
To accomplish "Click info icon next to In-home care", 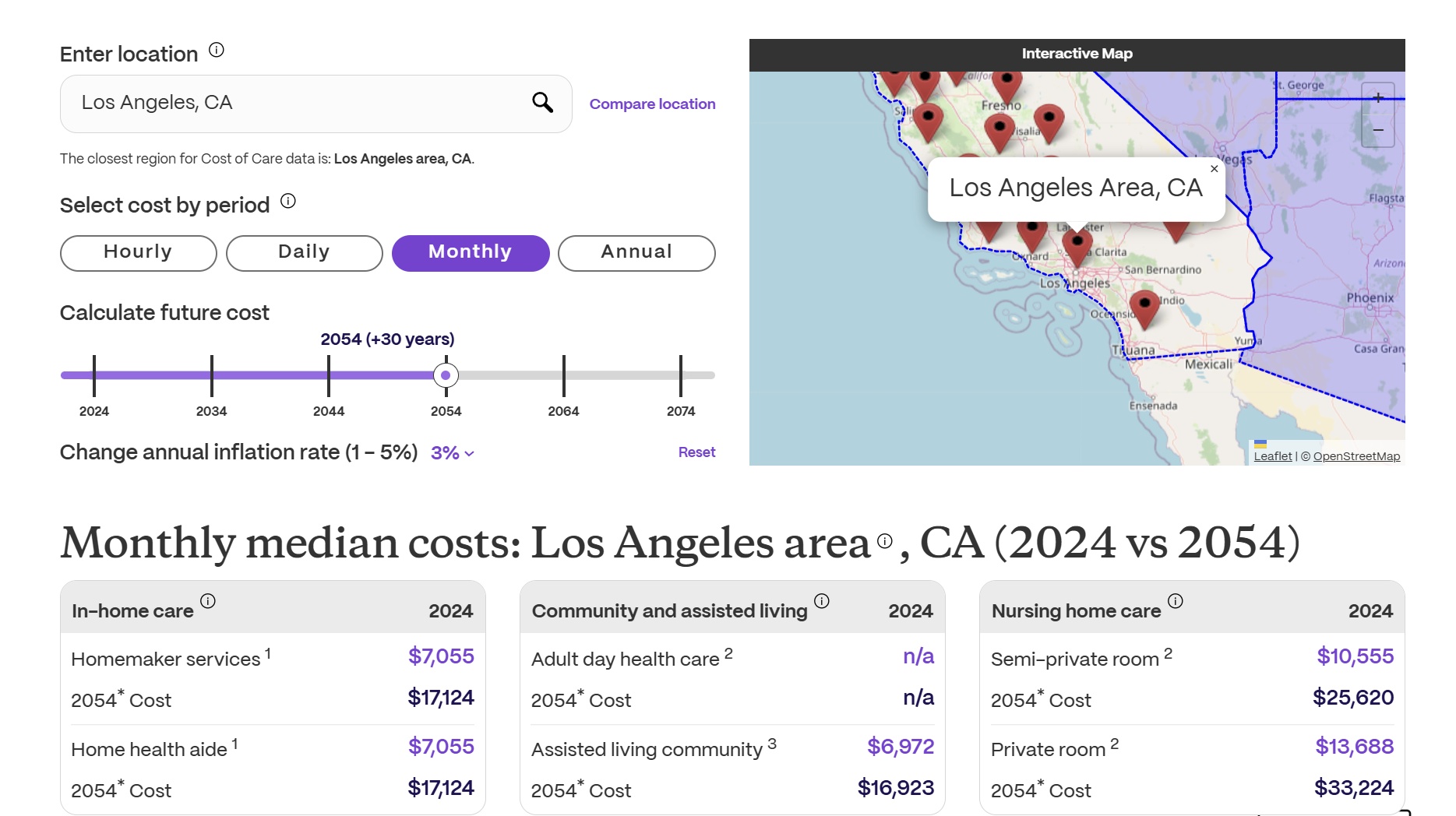I will (x=208, y=601).
